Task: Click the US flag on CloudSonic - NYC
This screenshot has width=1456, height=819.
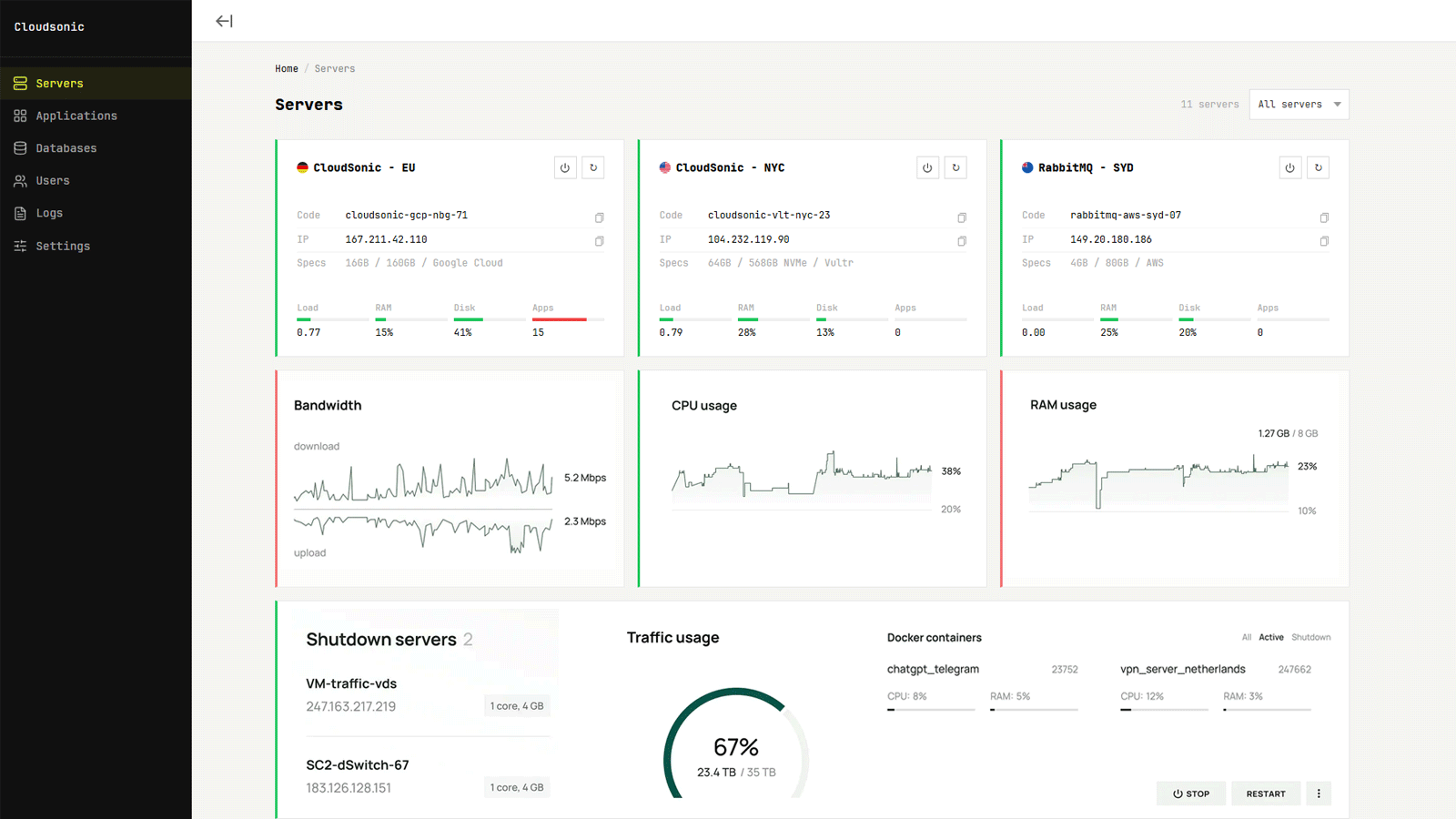Action: pos(665,167)
